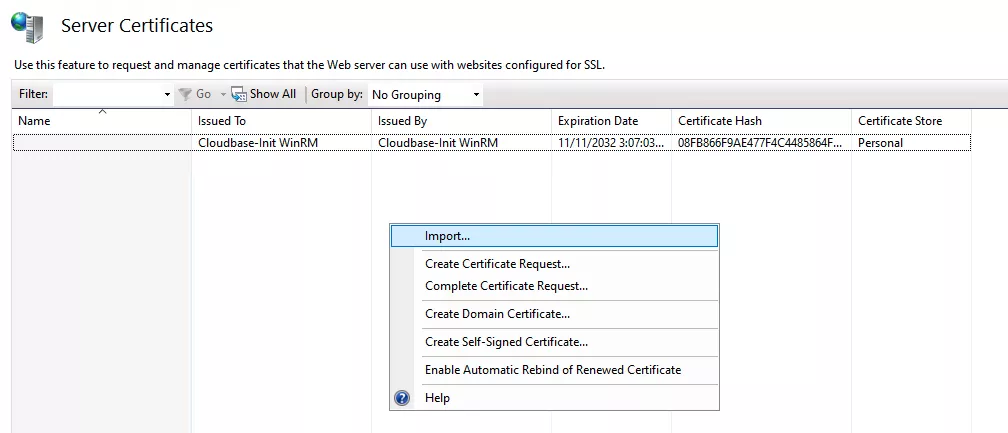Click the Certificate Hash column header
This screenshot has height=433, width=1008.
point(719,121)
